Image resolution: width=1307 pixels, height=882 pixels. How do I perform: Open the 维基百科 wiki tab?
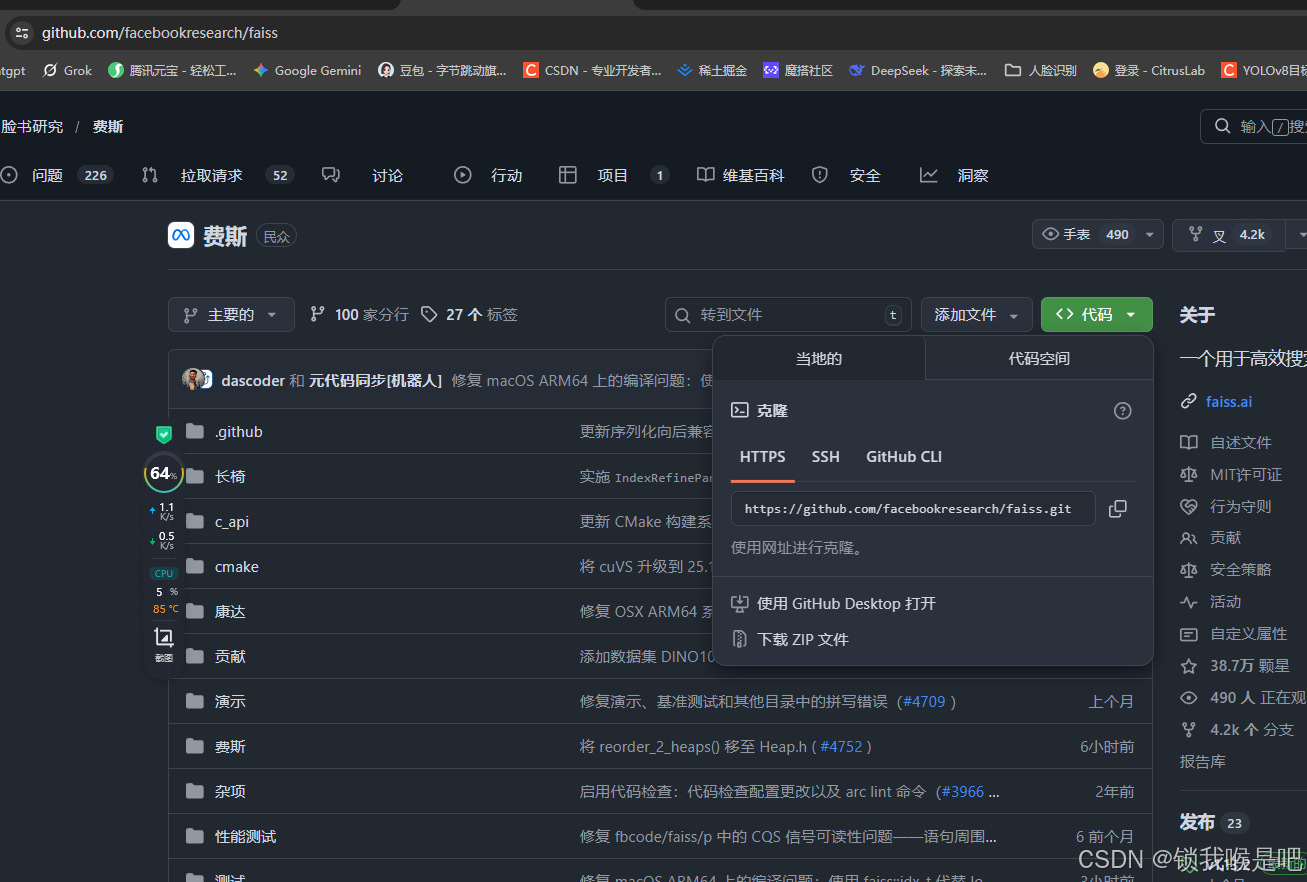point(741,176)
